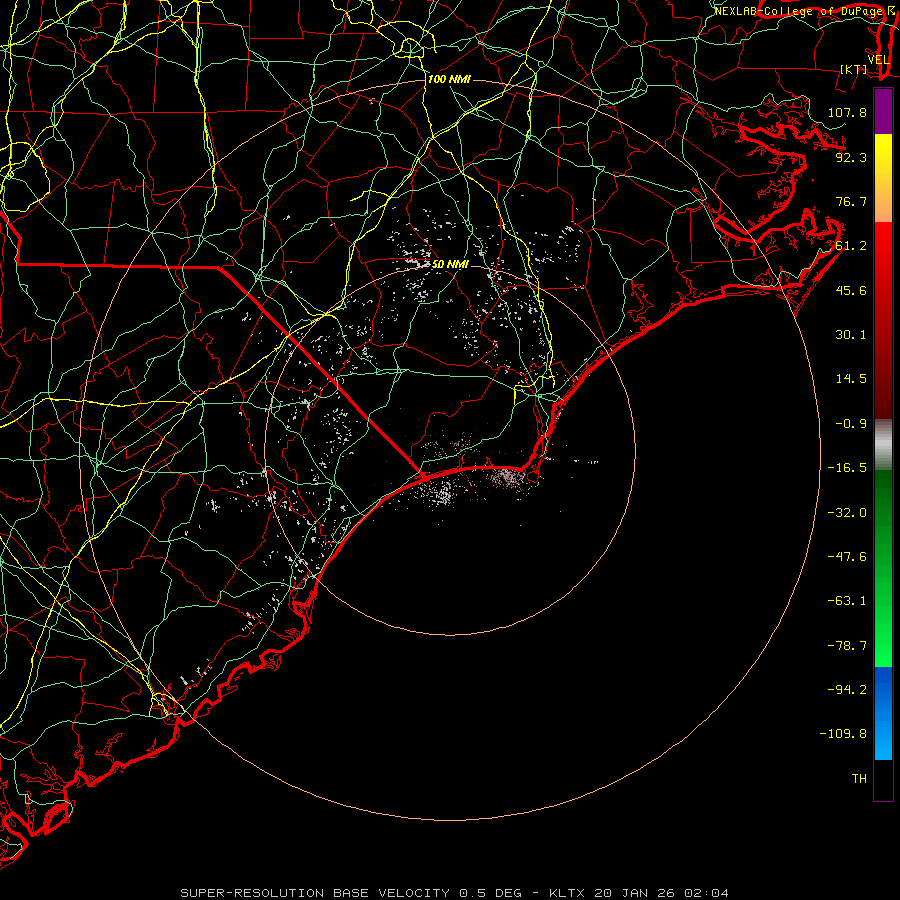Click the [KT] units label
The height and width of the screenshot is (900, 900).
click(x=853, y=69)
